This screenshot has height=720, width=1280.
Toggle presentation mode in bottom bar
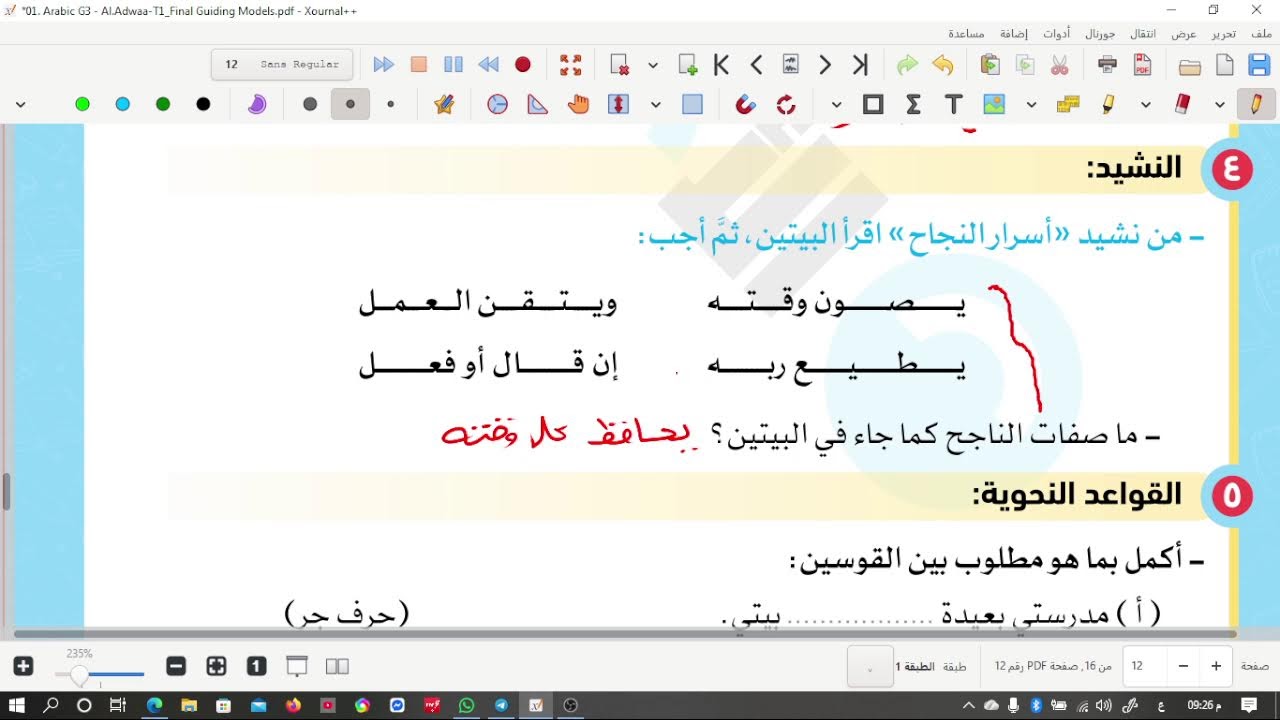(x=297, y=666)
